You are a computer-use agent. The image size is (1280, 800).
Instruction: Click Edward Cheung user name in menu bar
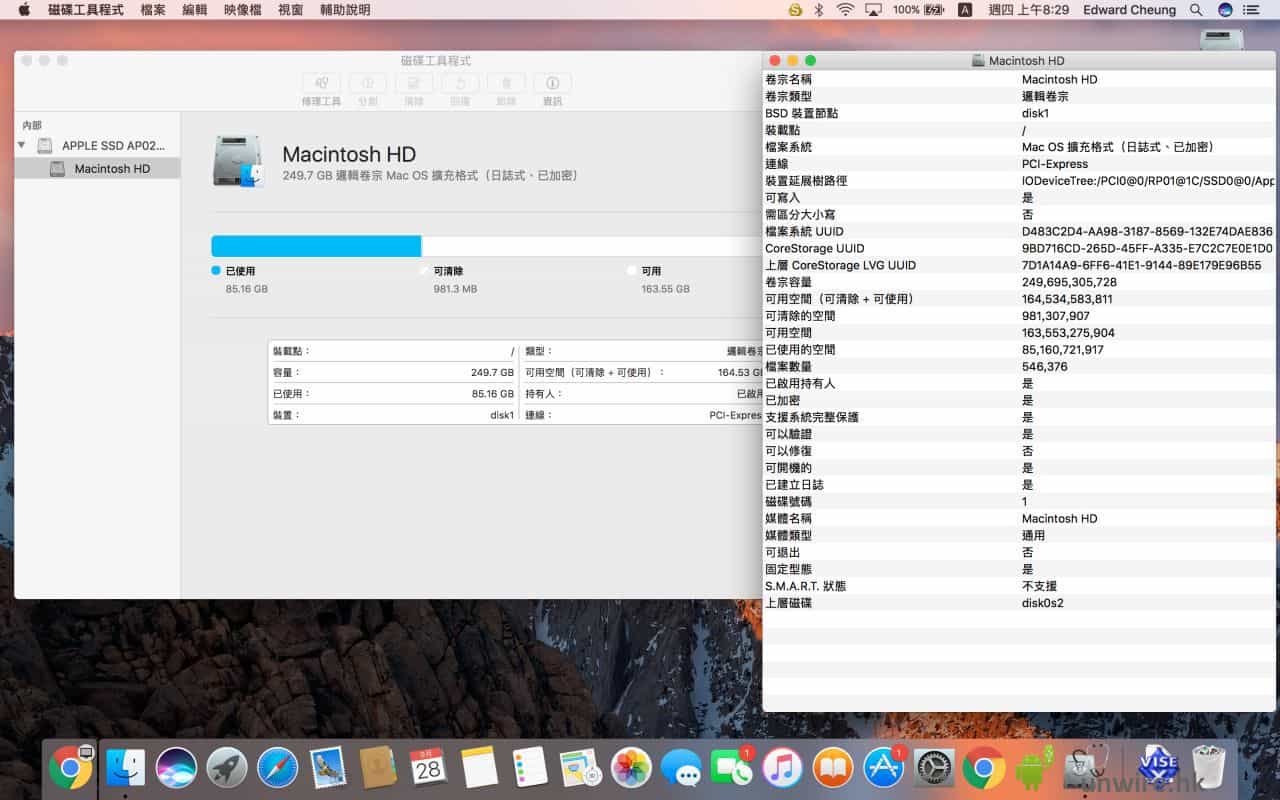click(1130, 10)
